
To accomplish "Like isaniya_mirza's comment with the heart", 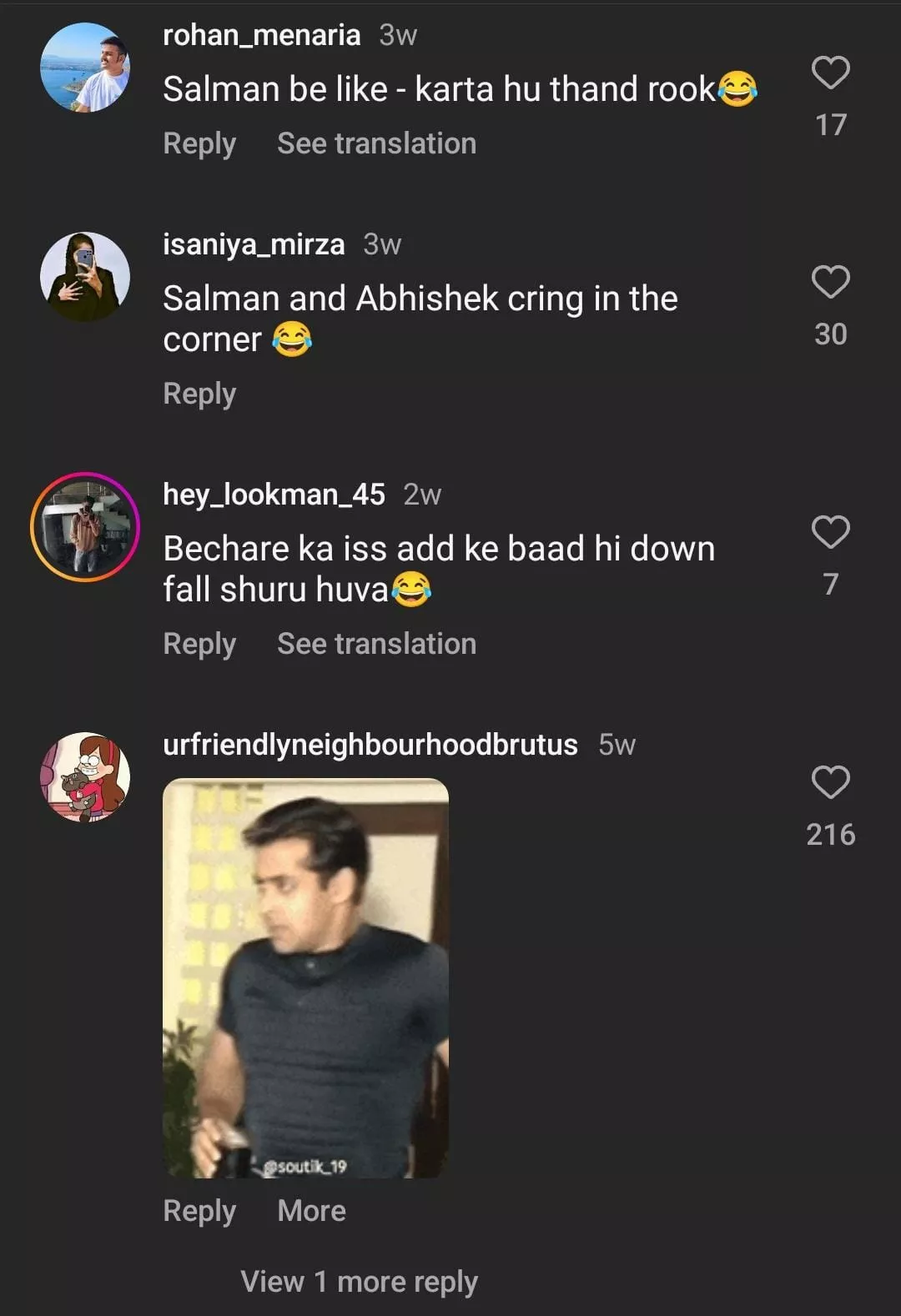I will pyautogui.click(x=830, y=282).
